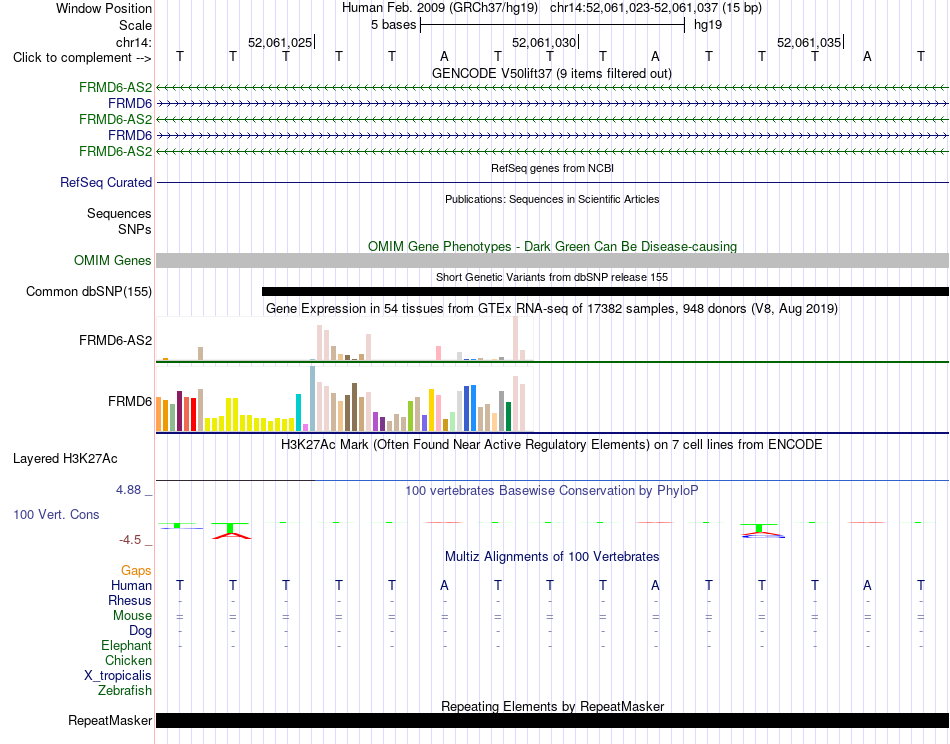The image size is (950, 744).
Task: Click the pink bar in FRMD6-AS2 expression chart
Action: pos(439,353)
